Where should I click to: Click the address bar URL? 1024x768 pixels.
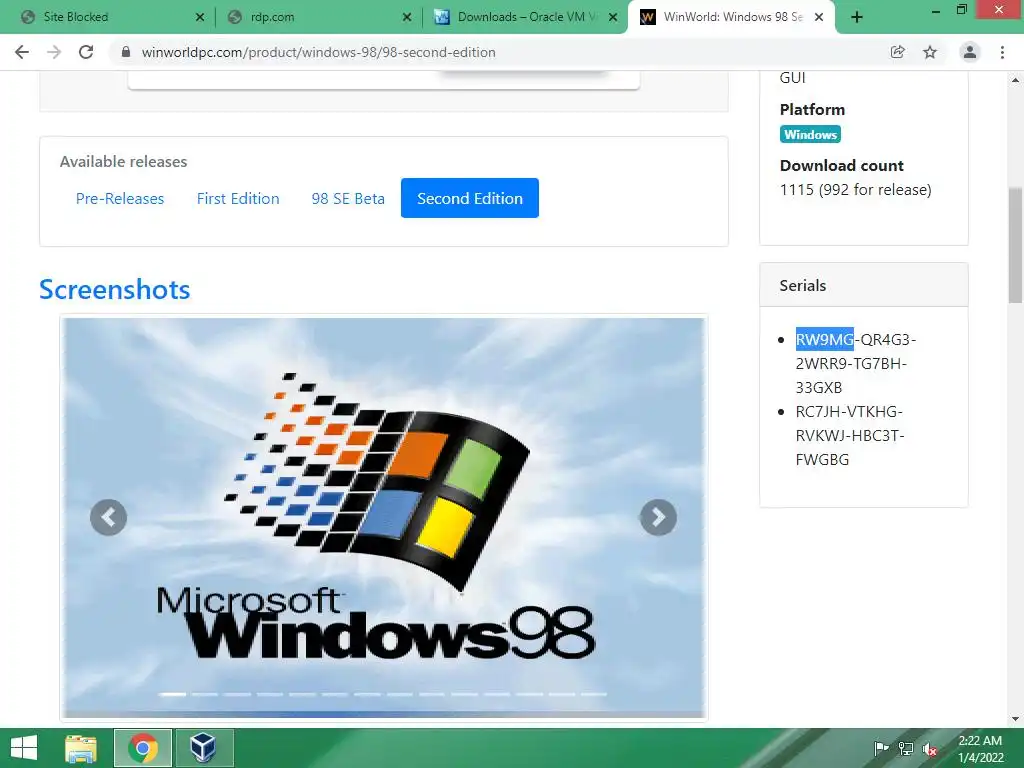[x=319, y=52]
